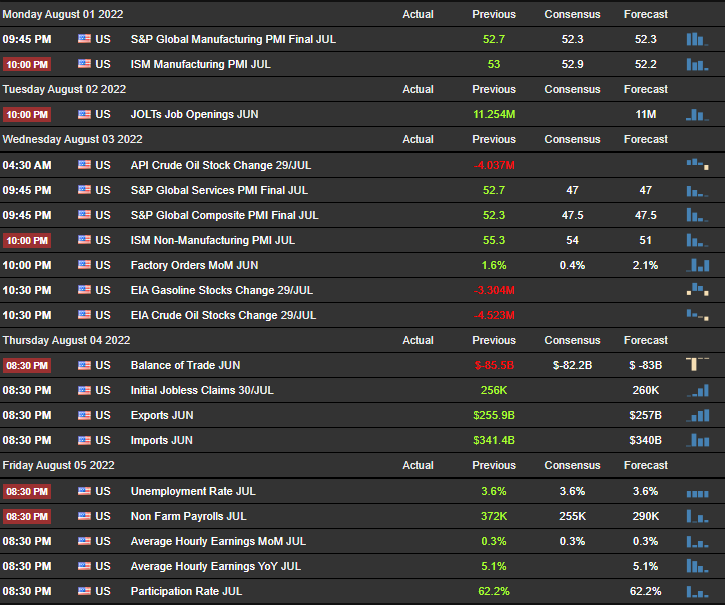725x605 pixels.
Task: Click previous value -4.037M for API Crude Oil
Action: pyautogui.click(x=494, y=165)
